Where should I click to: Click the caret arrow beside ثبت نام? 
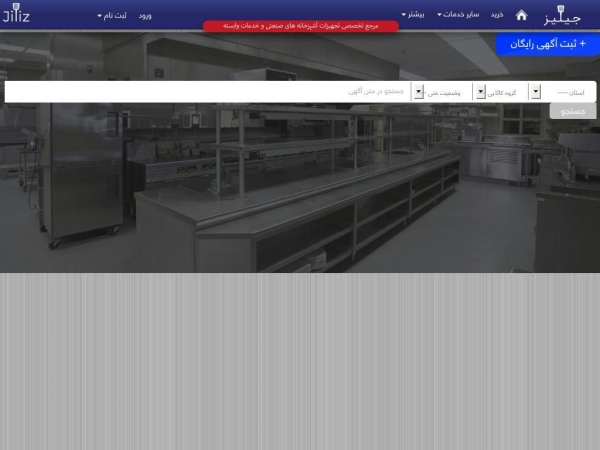coord(99,16)
